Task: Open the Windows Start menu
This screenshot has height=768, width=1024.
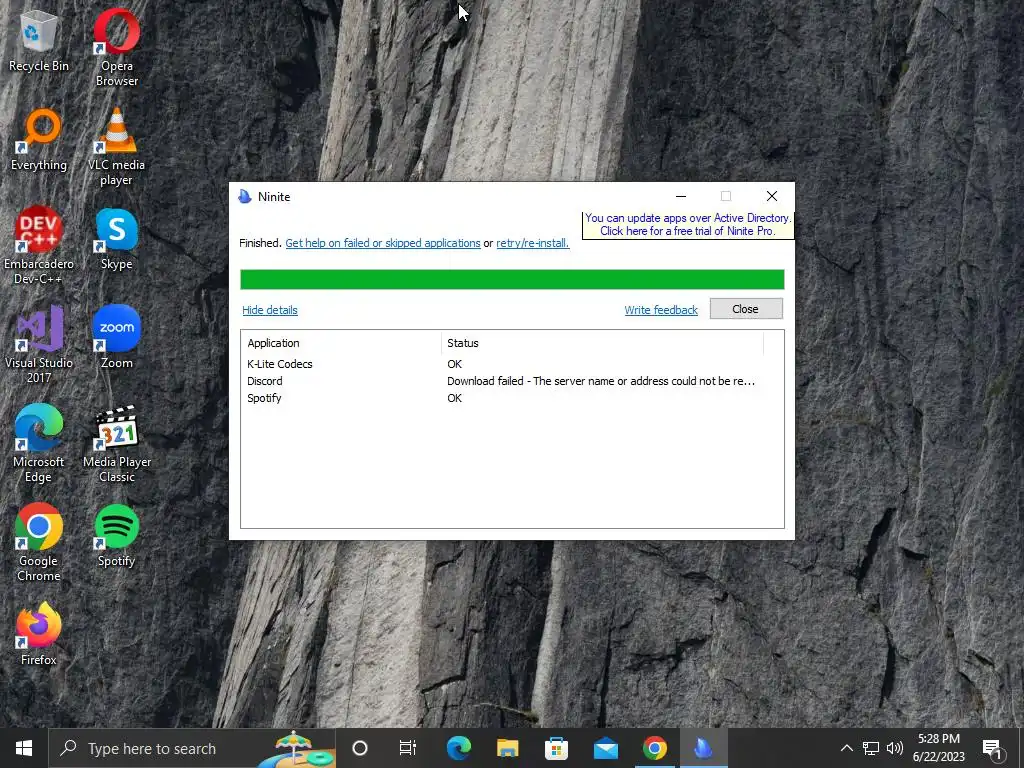Action: point(24,748)
